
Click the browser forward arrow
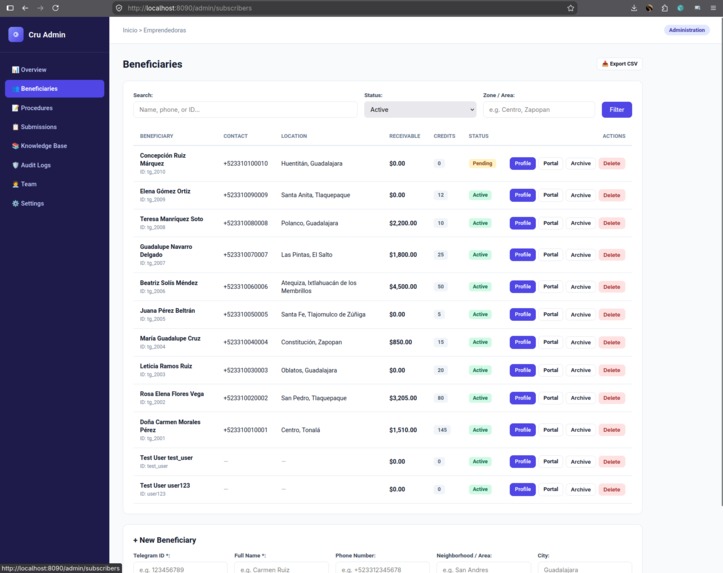(x=40, y=8)
